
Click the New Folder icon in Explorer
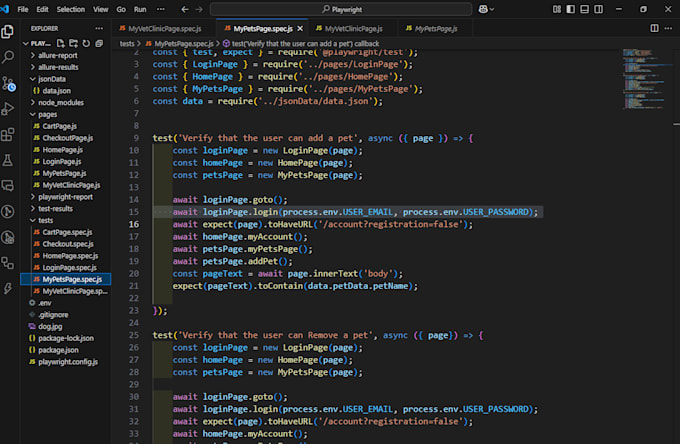[x=74, y=43]
